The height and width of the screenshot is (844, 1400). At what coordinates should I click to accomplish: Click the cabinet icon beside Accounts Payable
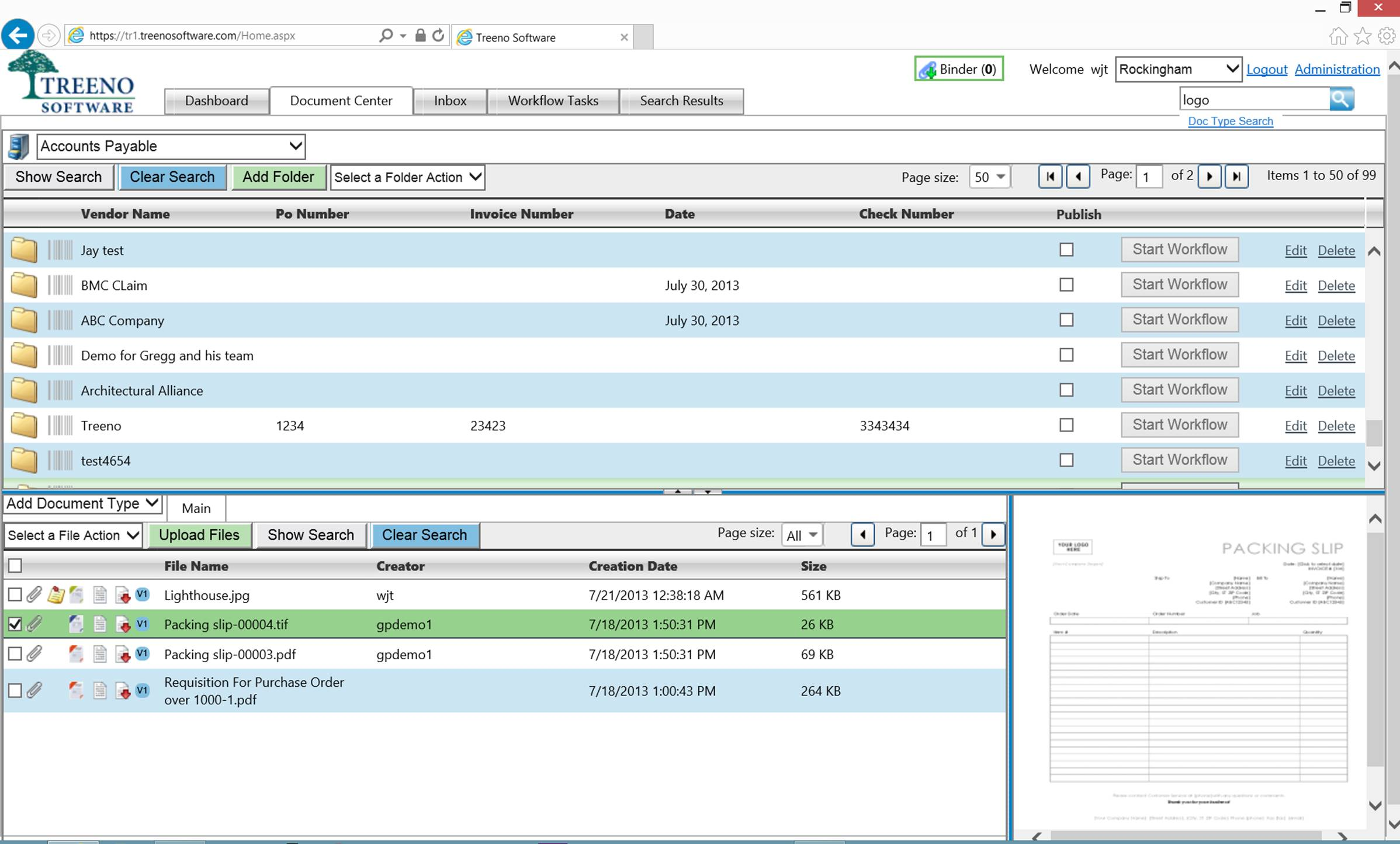[19, 146]
